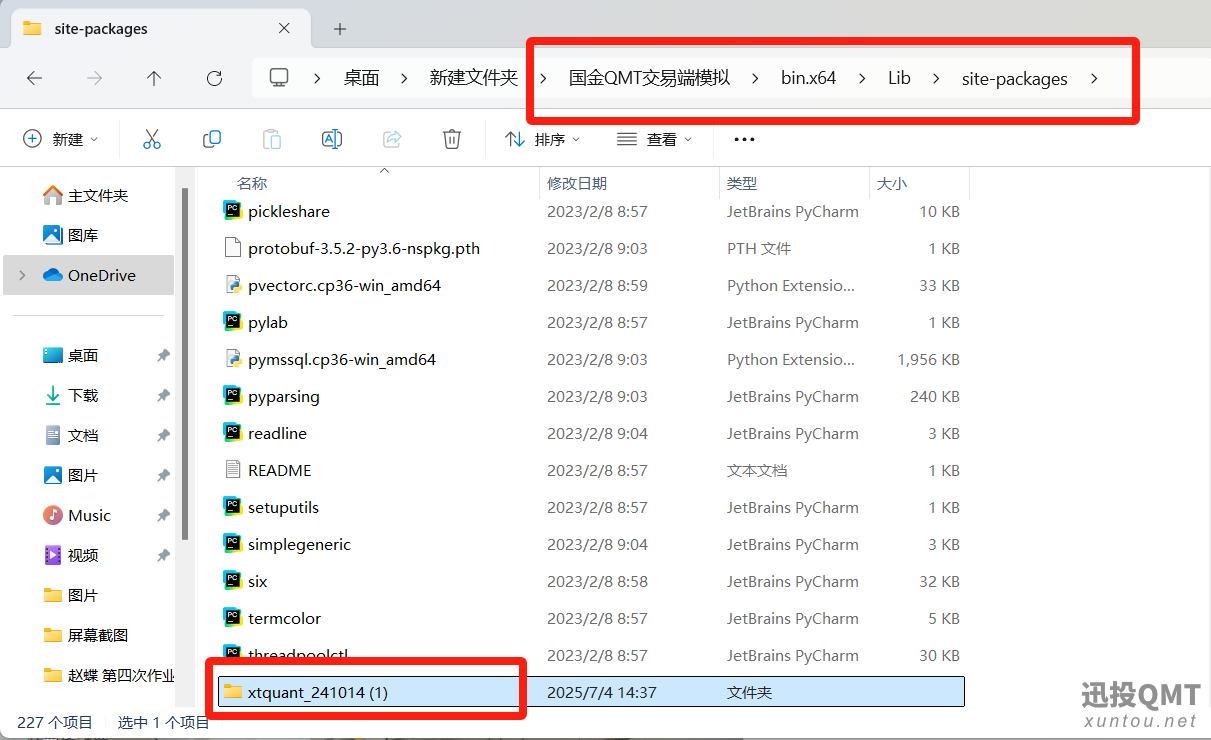Image resolution: width=1211 pixels, height=740 pixels.
Task: Click the Share icon in toolbar
Action: [392, 139]
